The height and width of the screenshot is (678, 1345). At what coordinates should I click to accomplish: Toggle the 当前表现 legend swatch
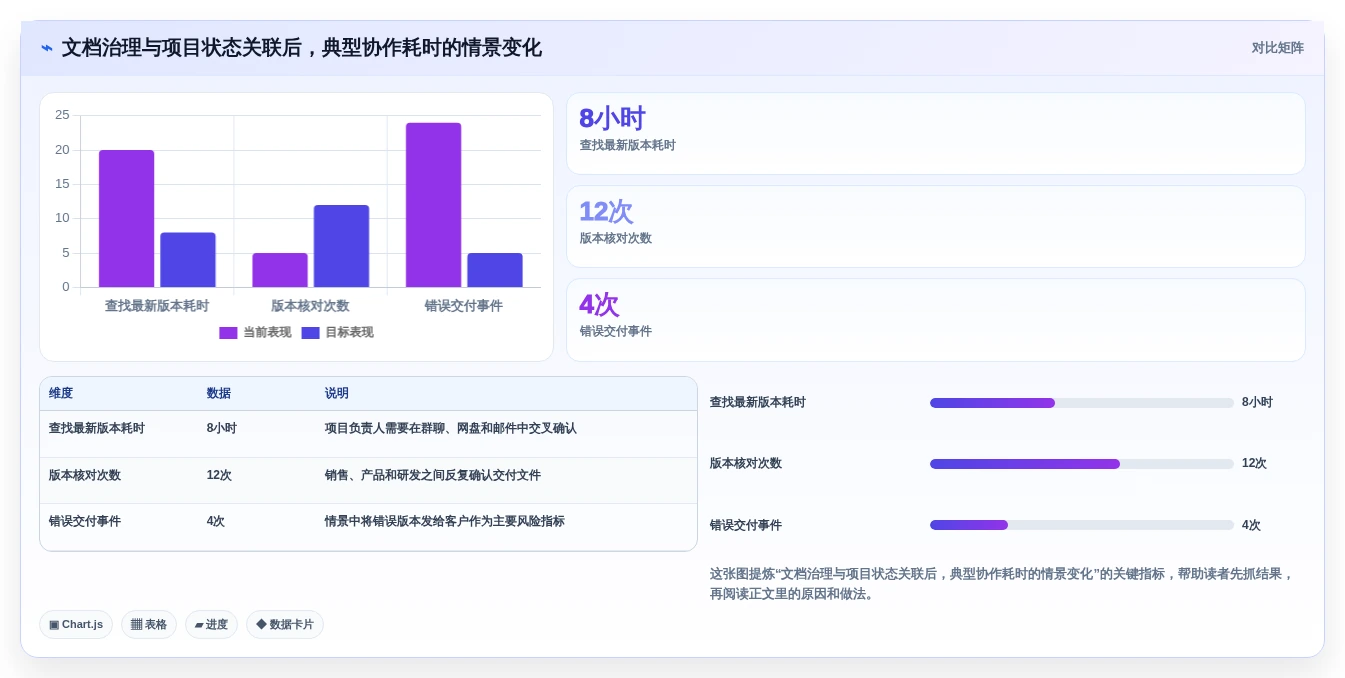[228, 333]
